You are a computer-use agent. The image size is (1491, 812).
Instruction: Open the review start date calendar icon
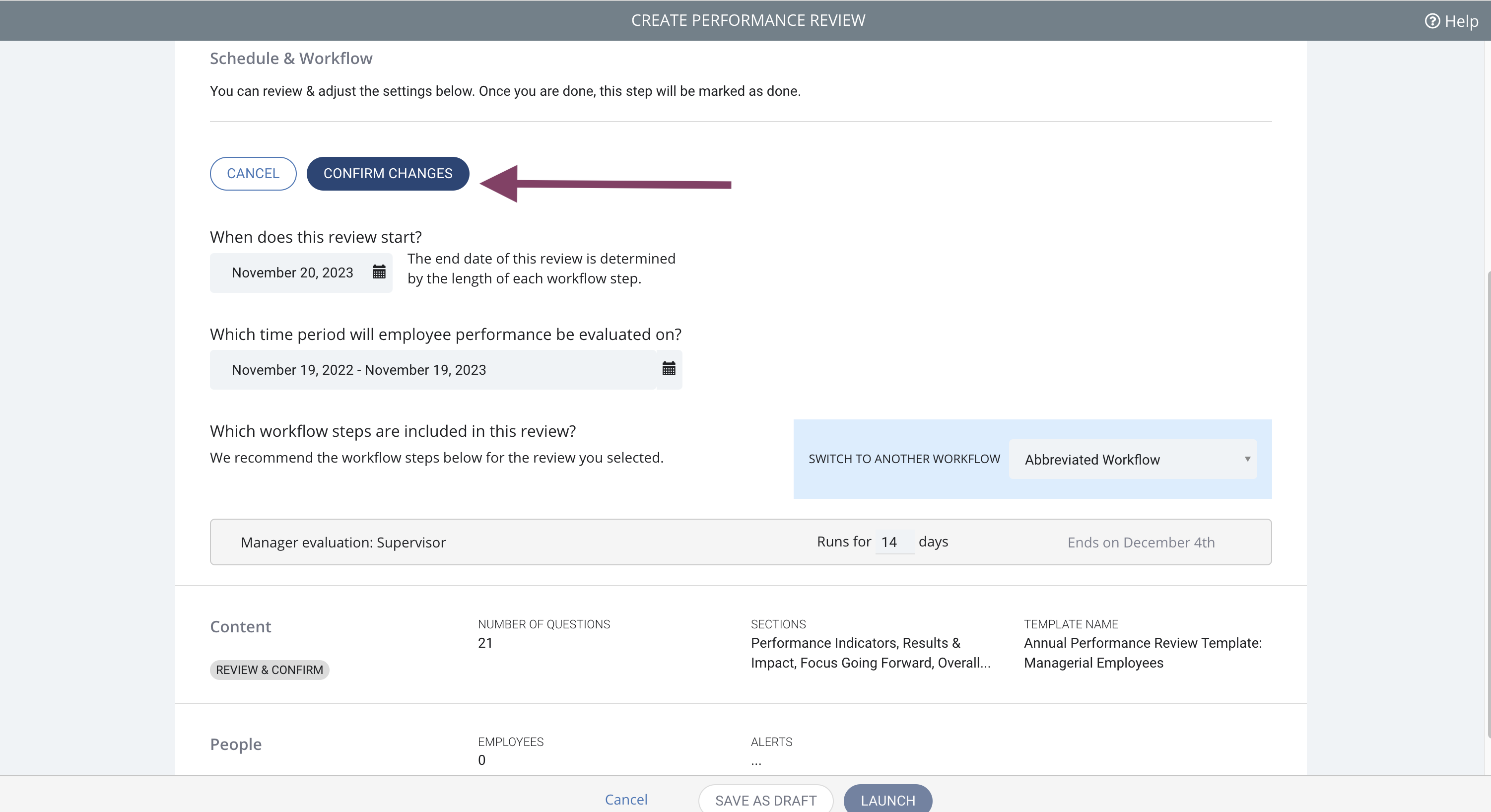tap(379, 272)
